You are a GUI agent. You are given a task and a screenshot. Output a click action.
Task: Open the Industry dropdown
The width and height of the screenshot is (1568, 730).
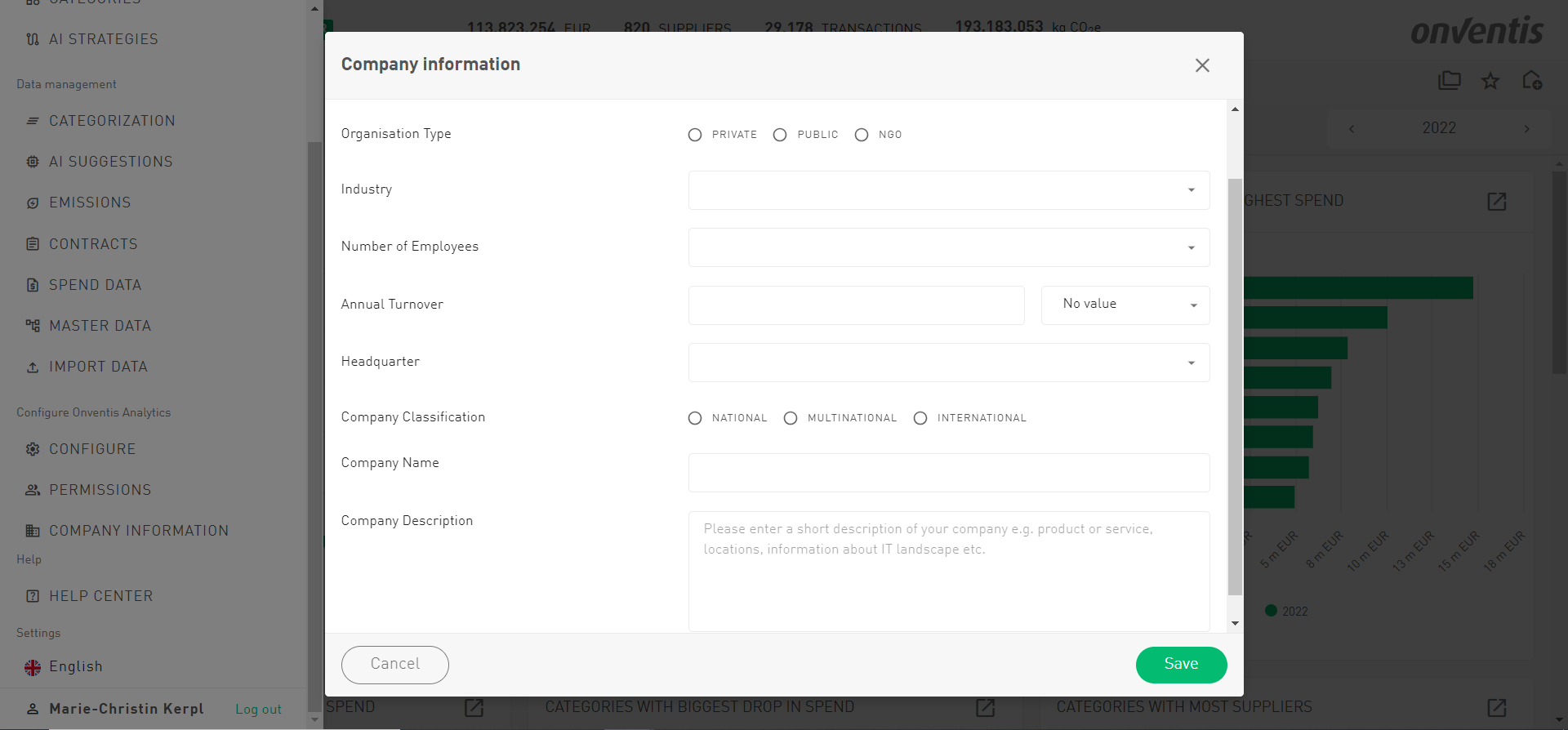948,190
